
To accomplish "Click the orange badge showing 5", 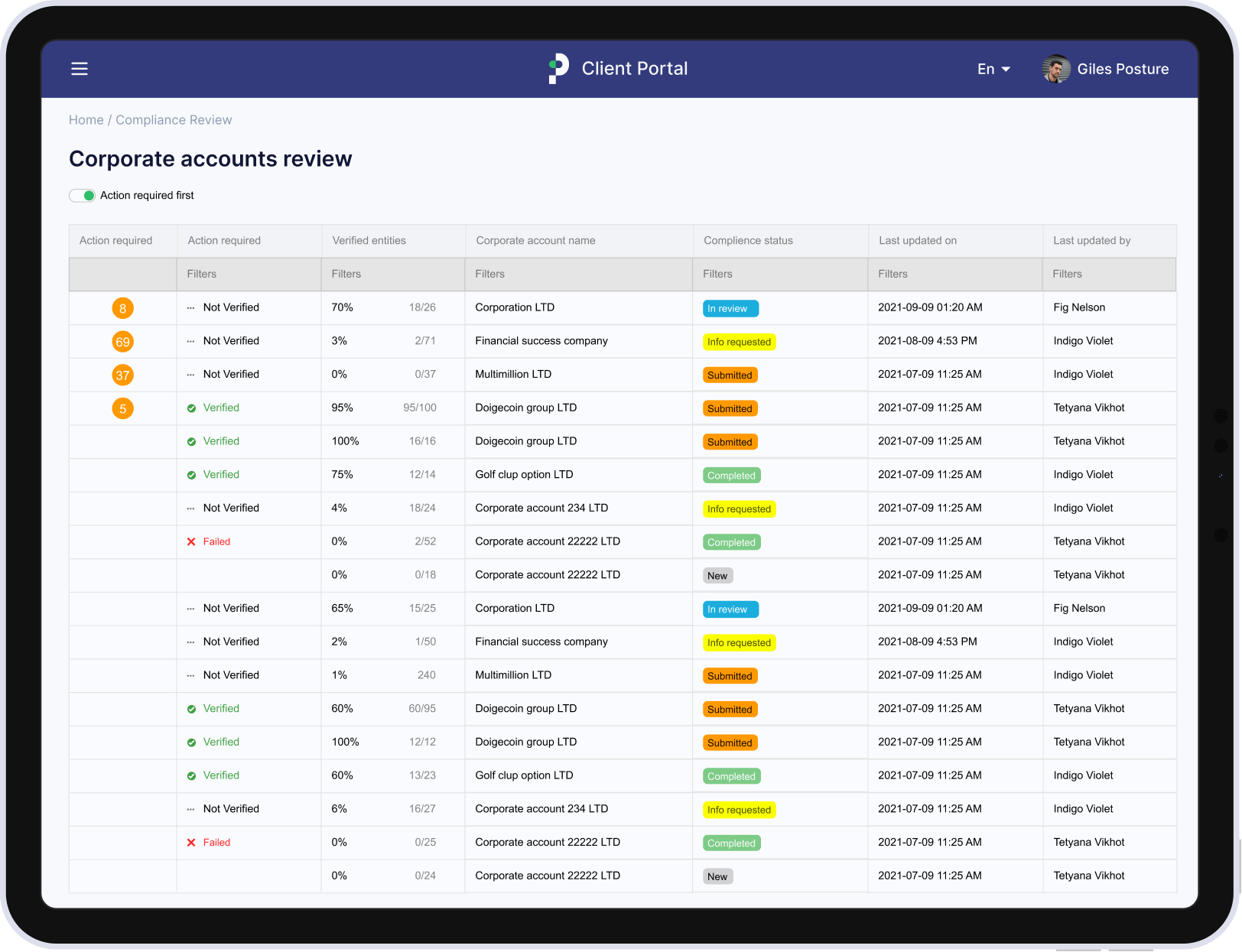I will (x=122, y=409).
